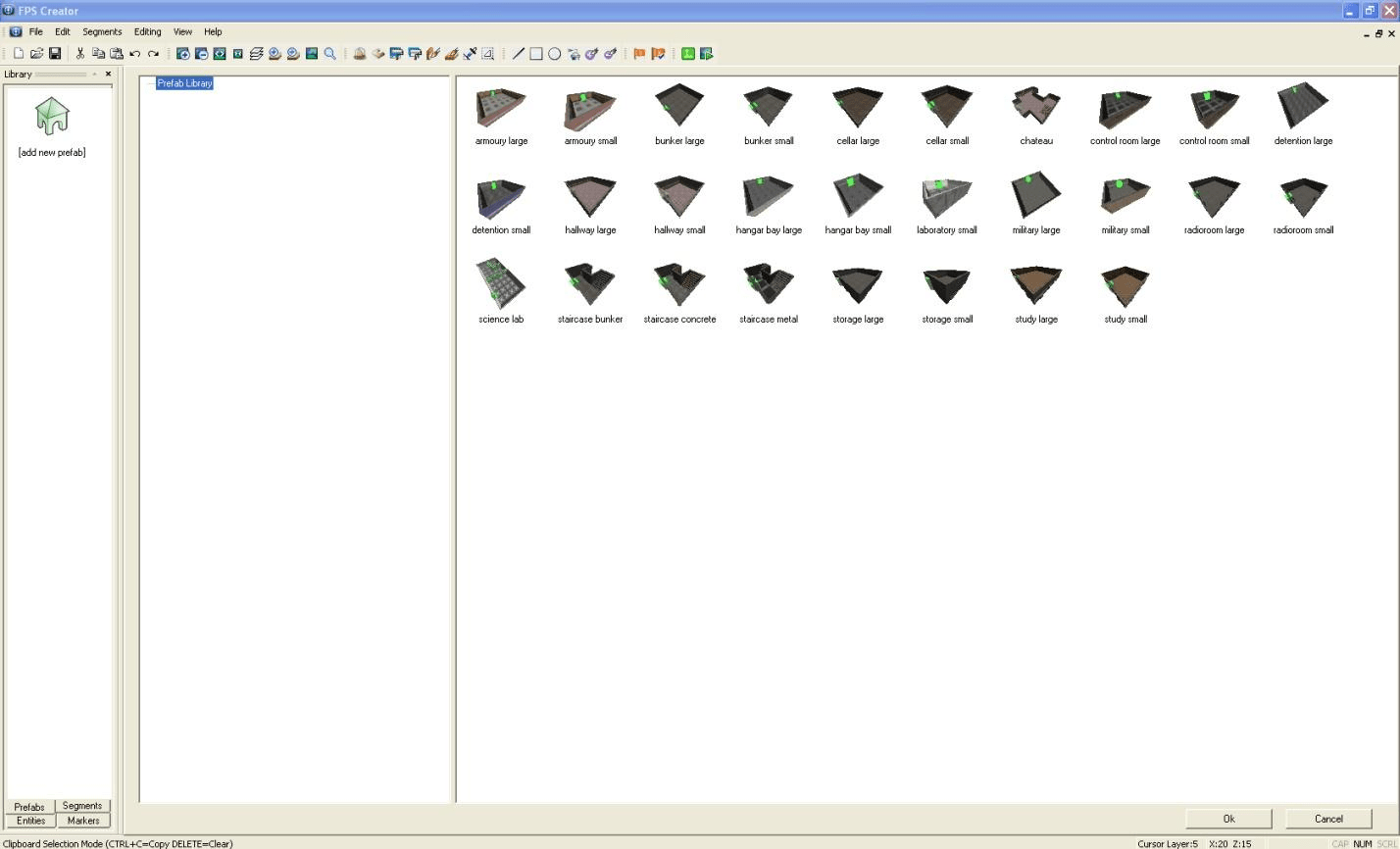Click the green test game icon
The width and height of the screenshot is (1400, 849).
688,54
